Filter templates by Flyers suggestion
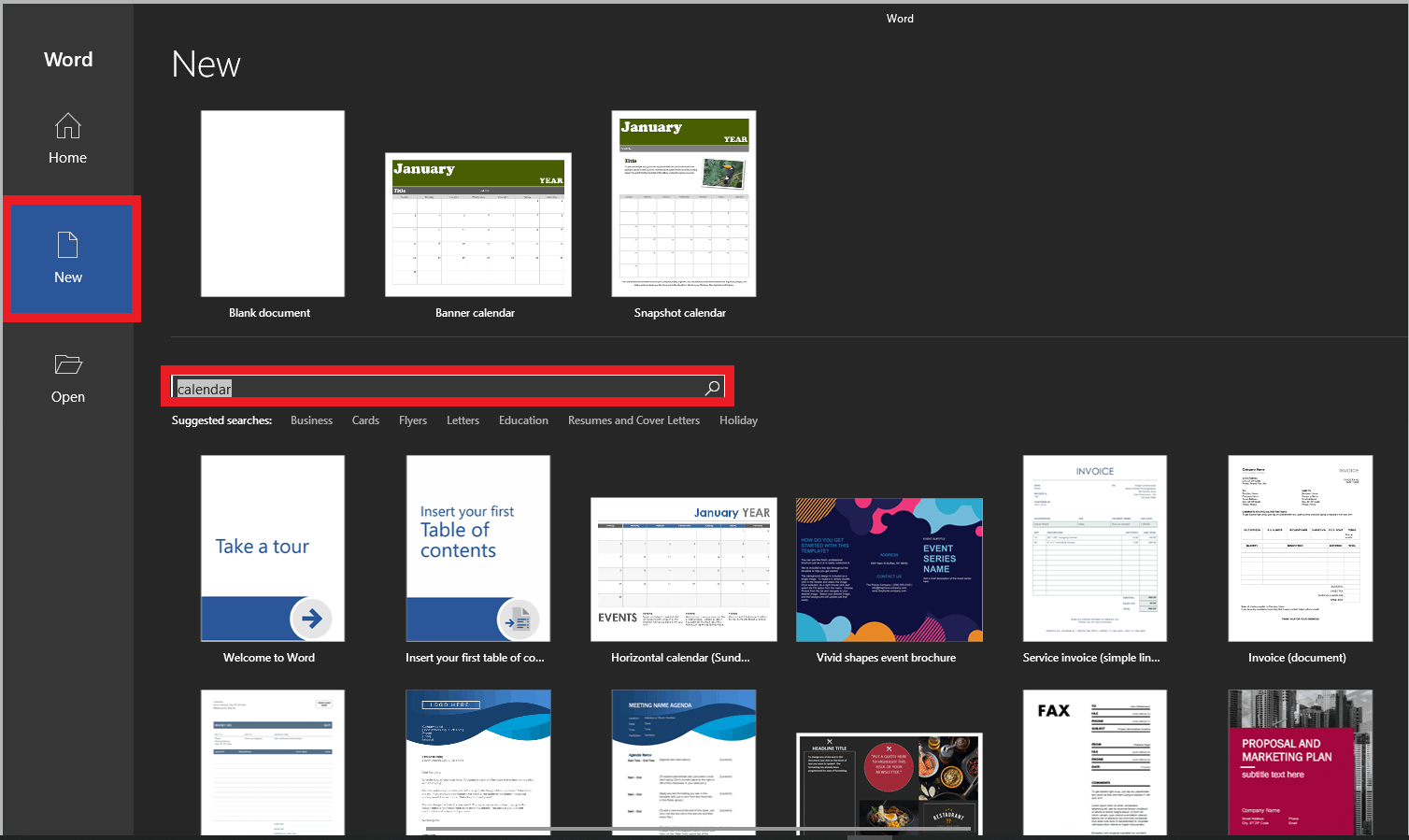 pyautogui.click(x=413, y=420)
